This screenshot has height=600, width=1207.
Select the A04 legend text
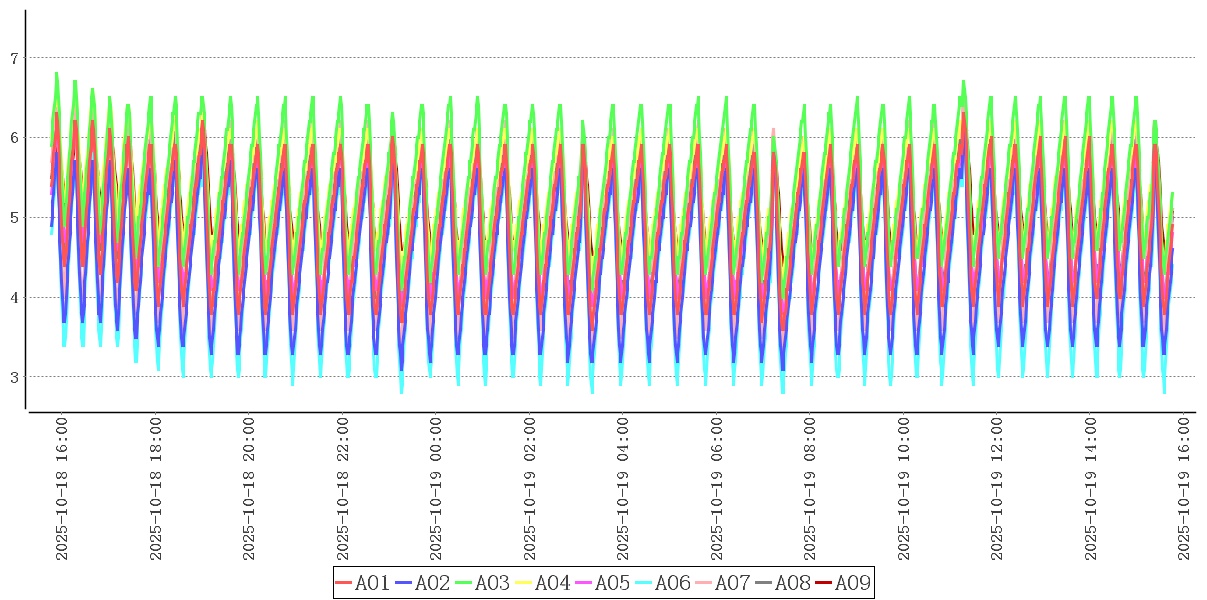pyautogui.click(x=552, y=583)
